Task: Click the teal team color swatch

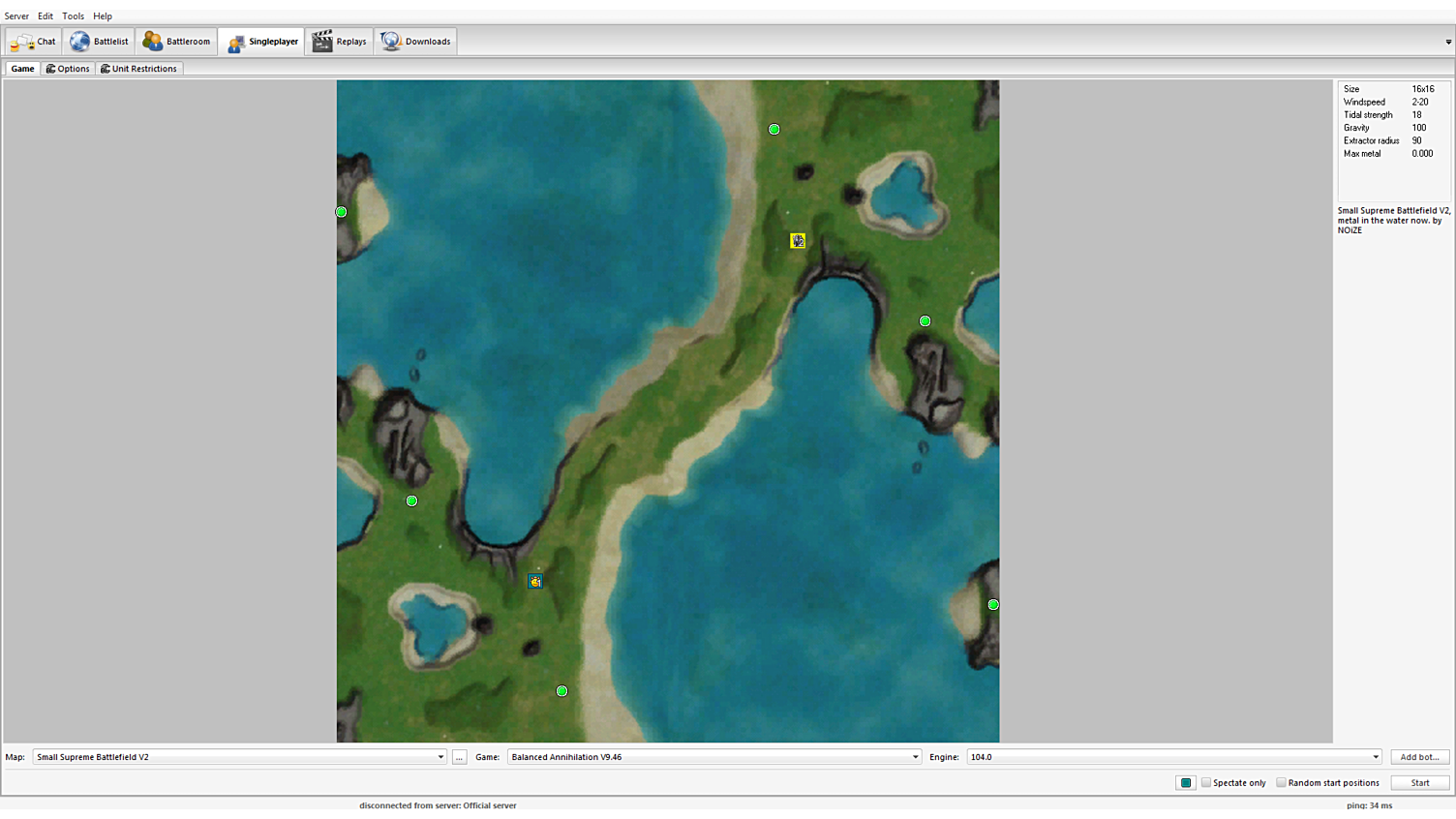Action: click(1186, 782)
